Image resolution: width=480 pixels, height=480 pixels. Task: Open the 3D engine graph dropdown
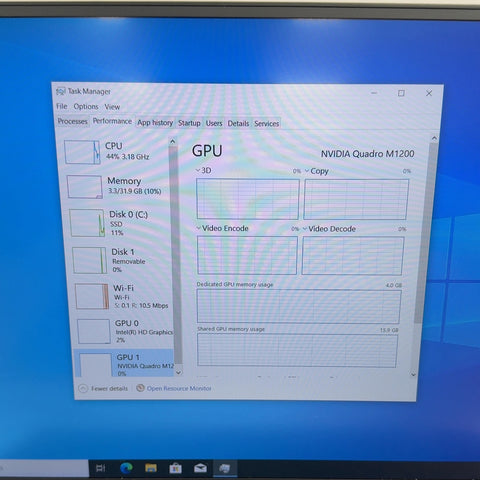click(x=198, y=170)
